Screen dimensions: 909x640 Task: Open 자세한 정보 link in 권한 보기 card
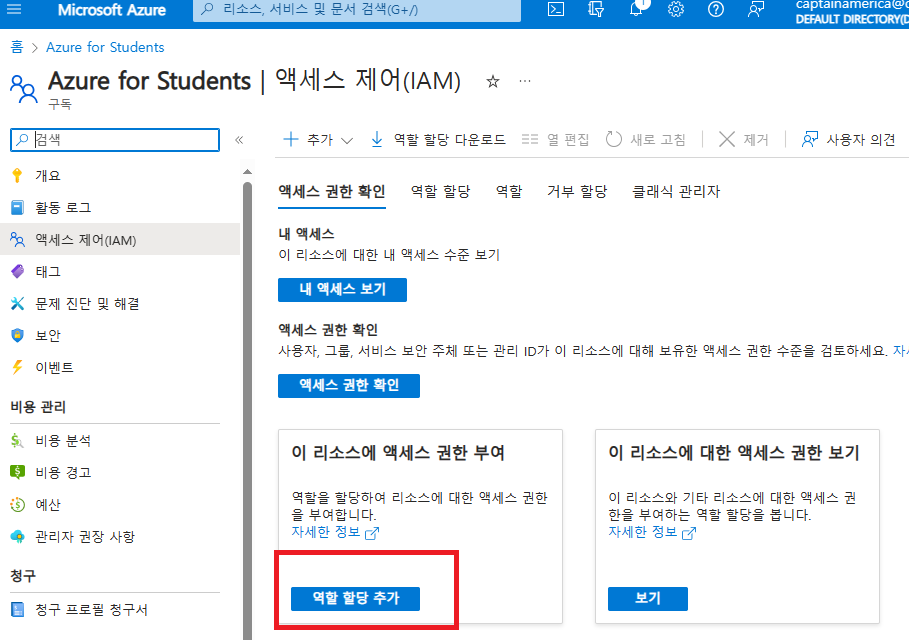pos(652,532)
